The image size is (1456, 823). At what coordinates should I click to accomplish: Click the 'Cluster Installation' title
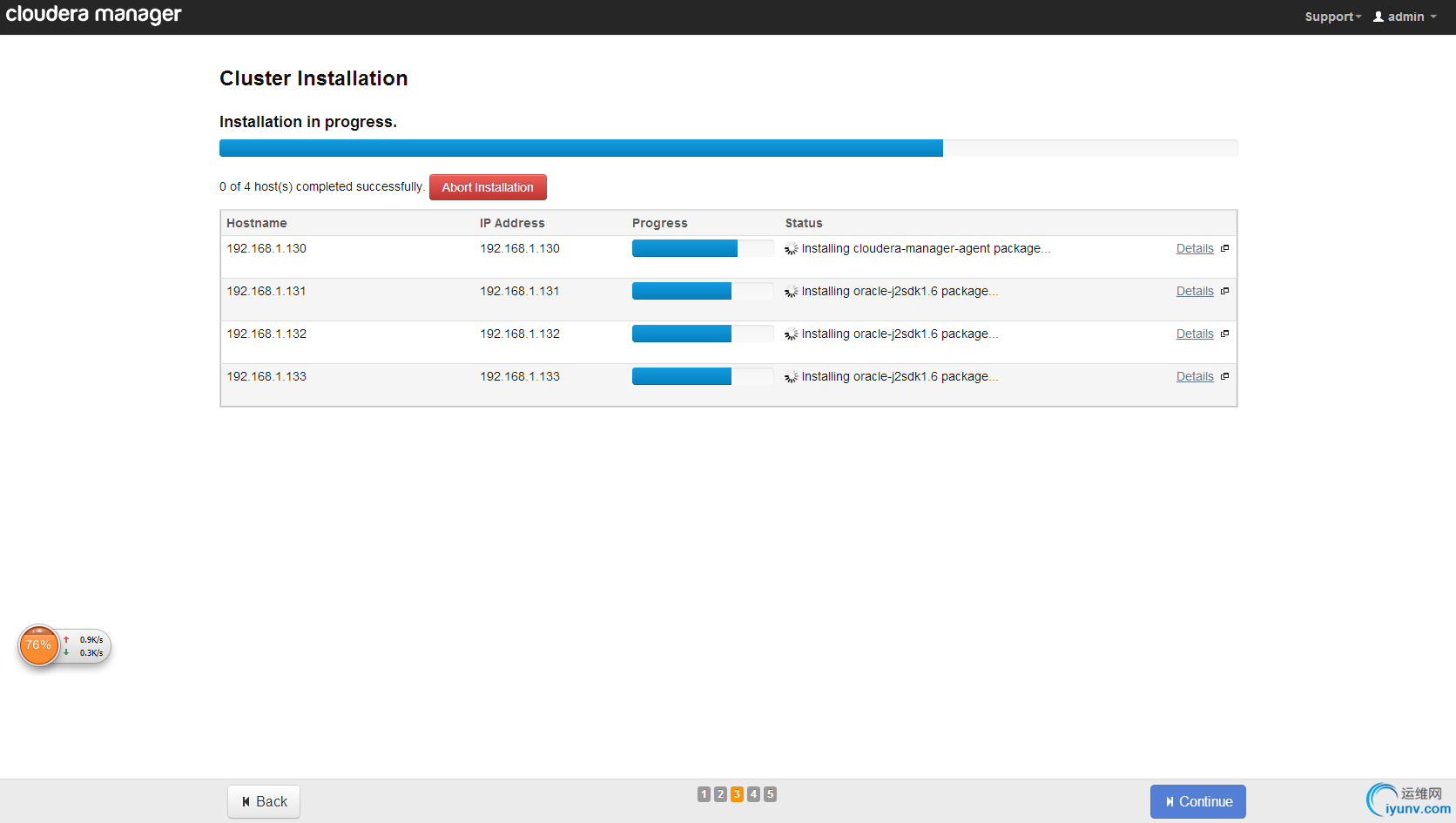tap(313, 78)
